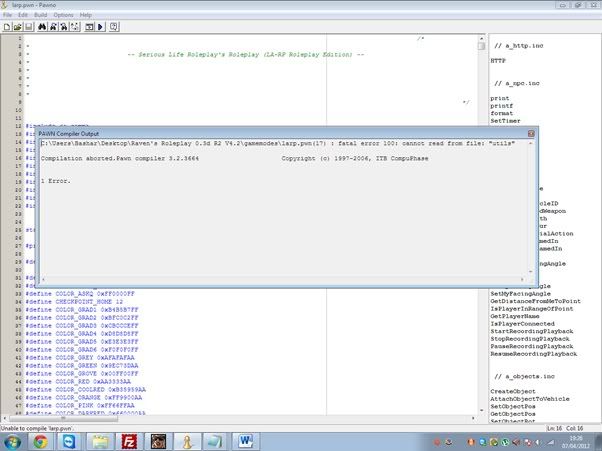The image size is (602, 451).
Task: Click the third binoculars Replace icon
Action: [x=64, y=27]
